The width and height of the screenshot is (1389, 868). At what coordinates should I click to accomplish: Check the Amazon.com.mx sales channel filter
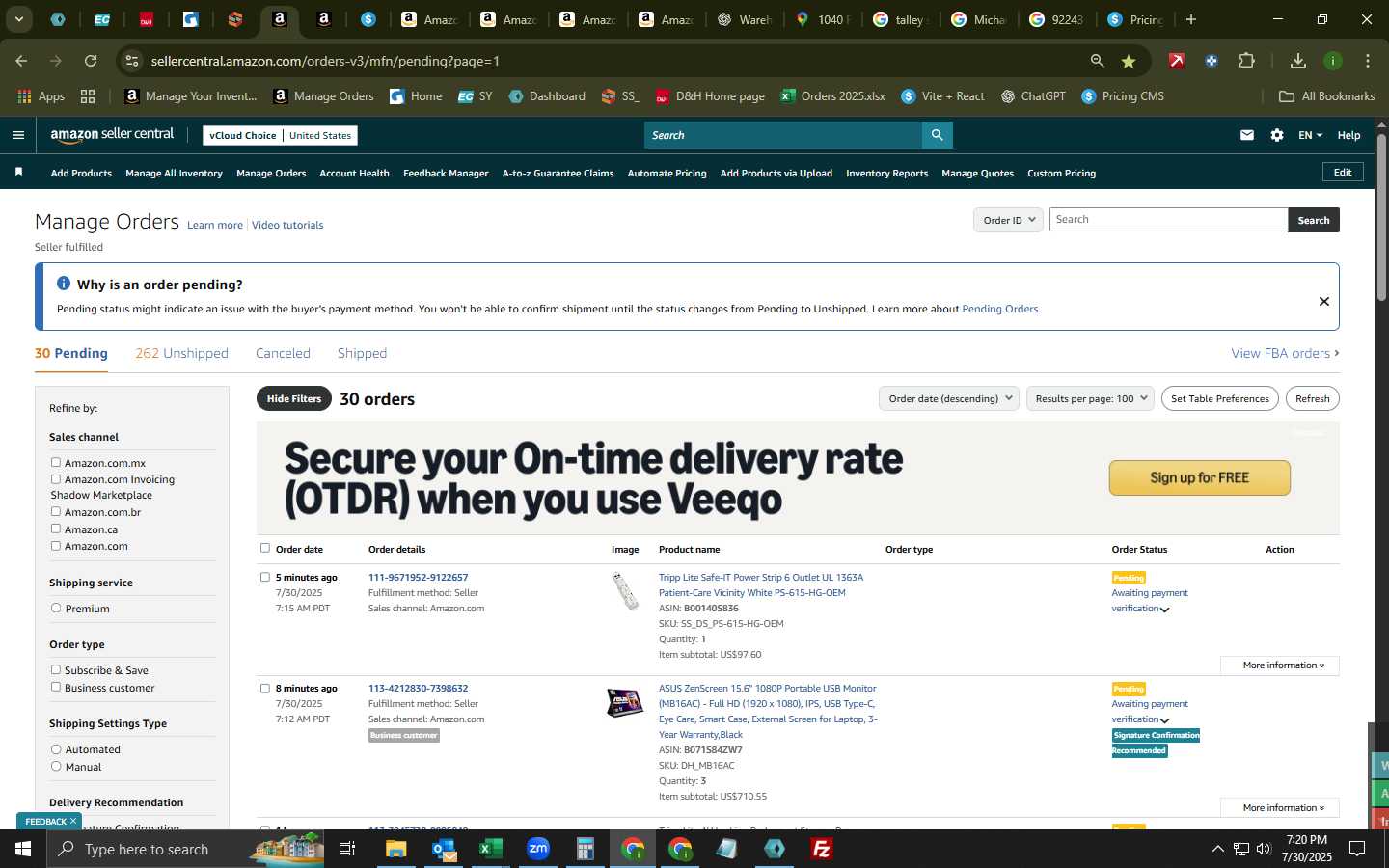click(56, 462)
